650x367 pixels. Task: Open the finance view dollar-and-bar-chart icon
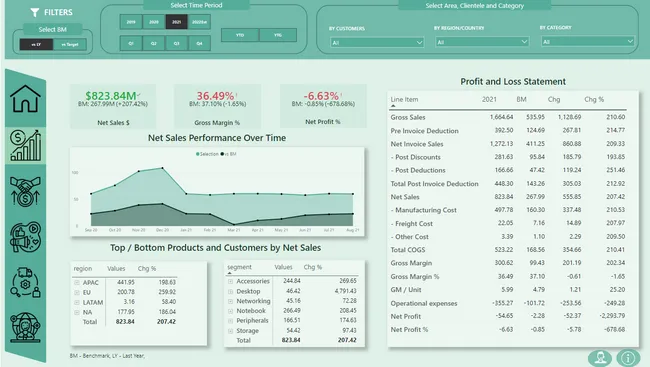coord(25,145)
